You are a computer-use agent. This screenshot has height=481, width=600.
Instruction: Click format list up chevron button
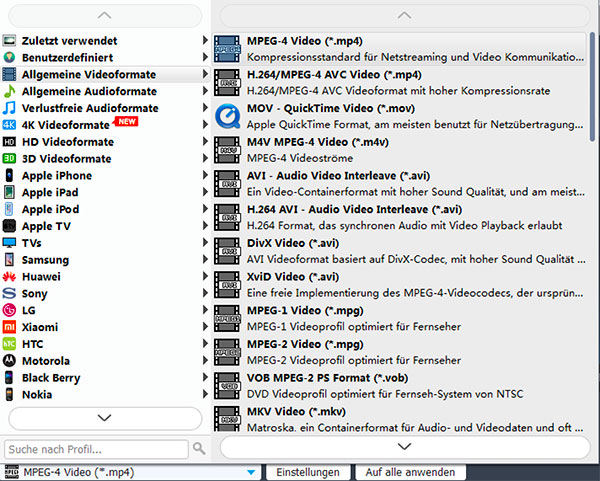(x=405, y=15)
